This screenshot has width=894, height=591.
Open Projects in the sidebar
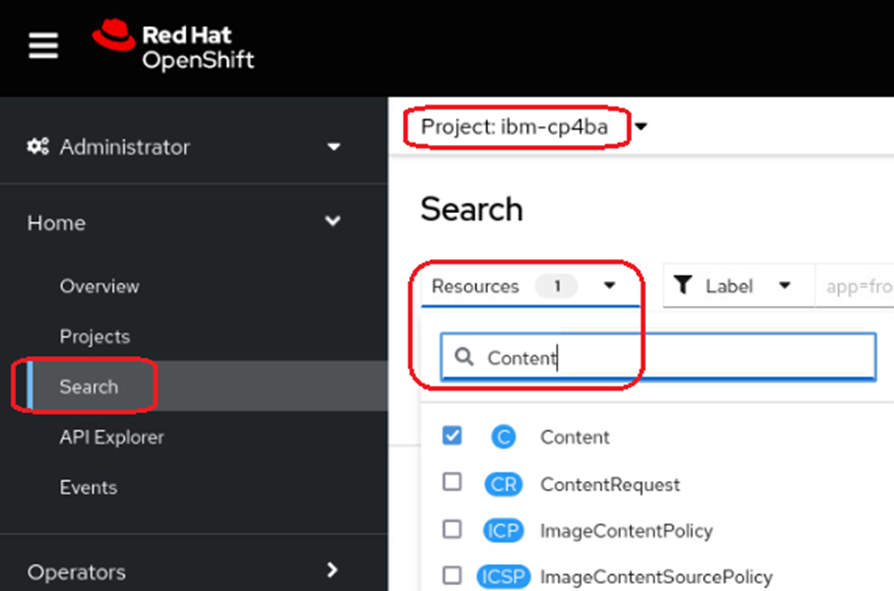click(95, 336)
